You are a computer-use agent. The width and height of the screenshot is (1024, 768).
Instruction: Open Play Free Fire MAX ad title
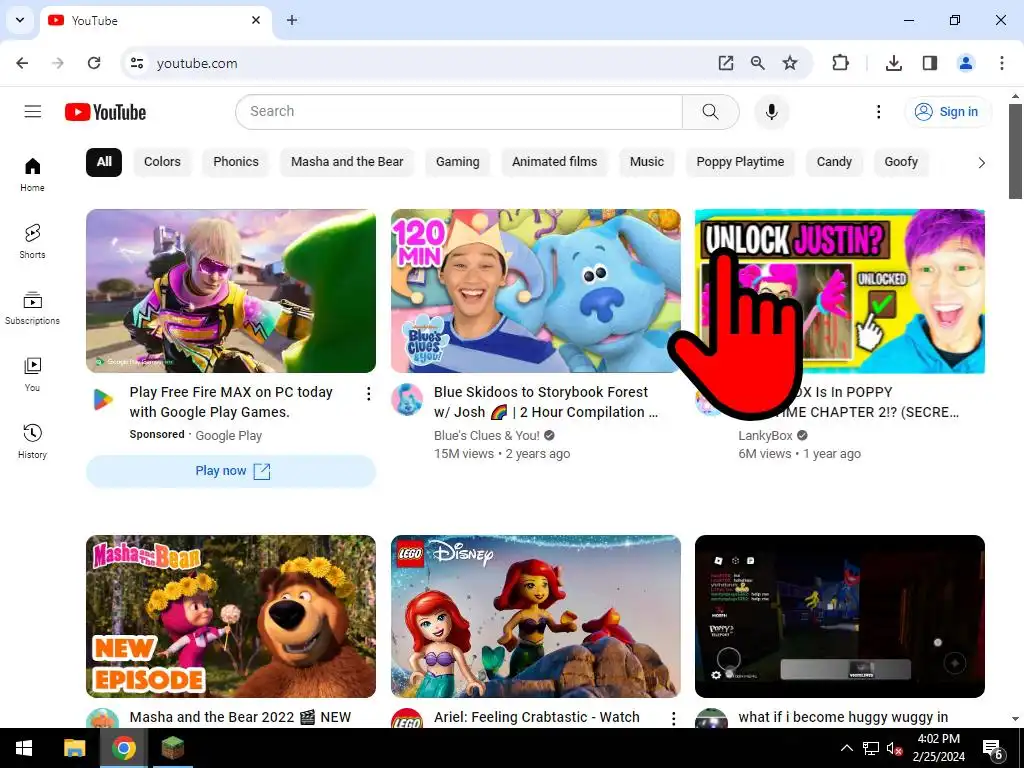click(x=231, y=402)
